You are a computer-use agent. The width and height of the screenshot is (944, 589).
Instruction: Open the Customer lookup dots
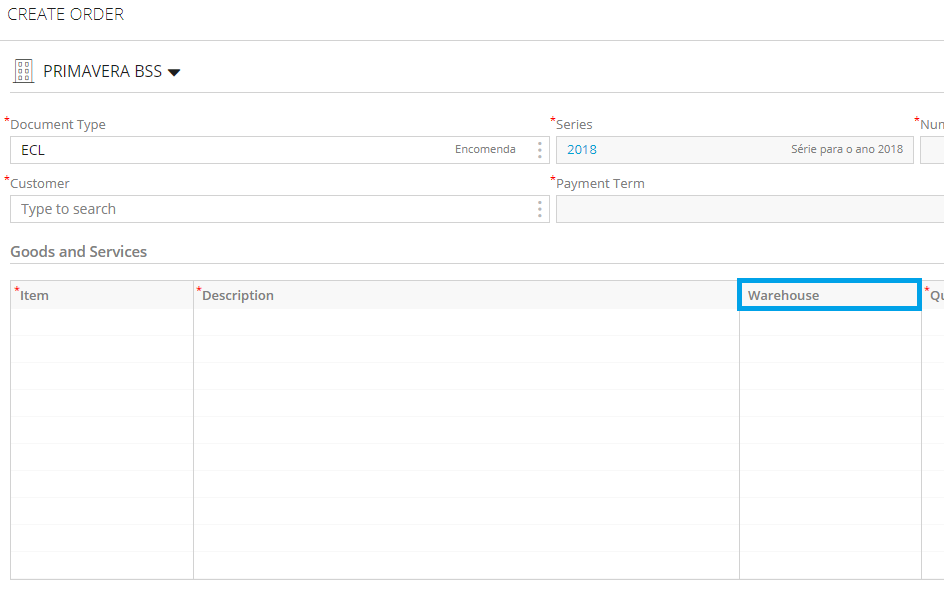point(539,209)
